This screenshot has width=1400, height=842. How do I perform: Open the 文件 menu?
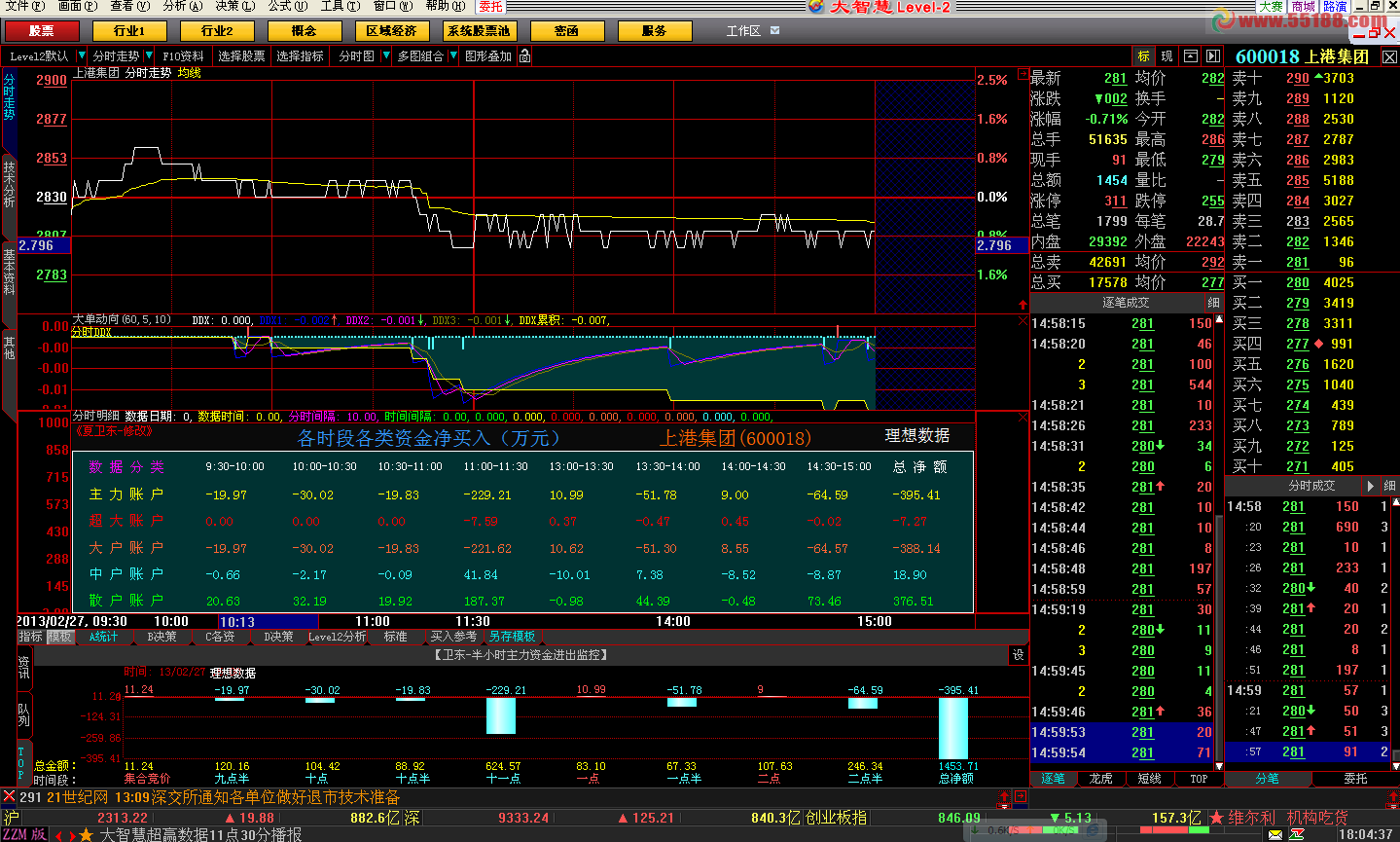25,6
